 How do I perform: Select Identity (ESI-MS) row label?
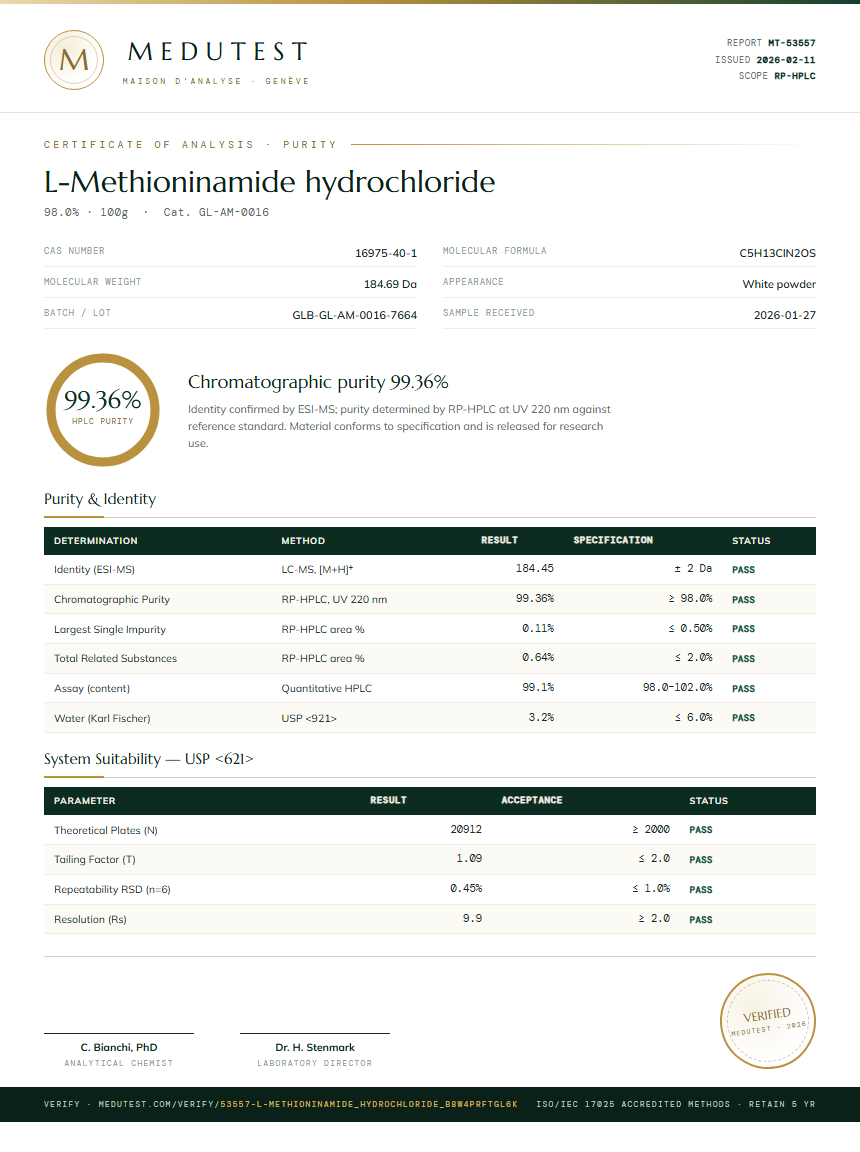[94, 569]
